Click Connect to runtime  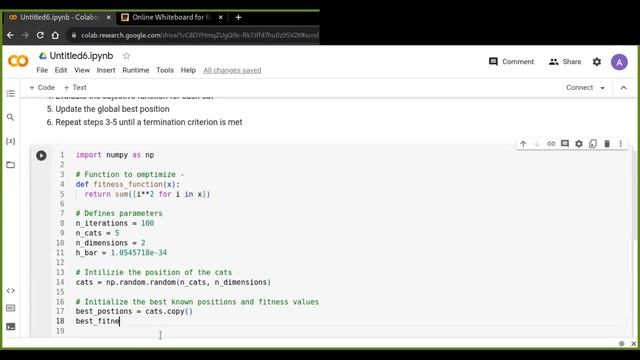[579, 88]
